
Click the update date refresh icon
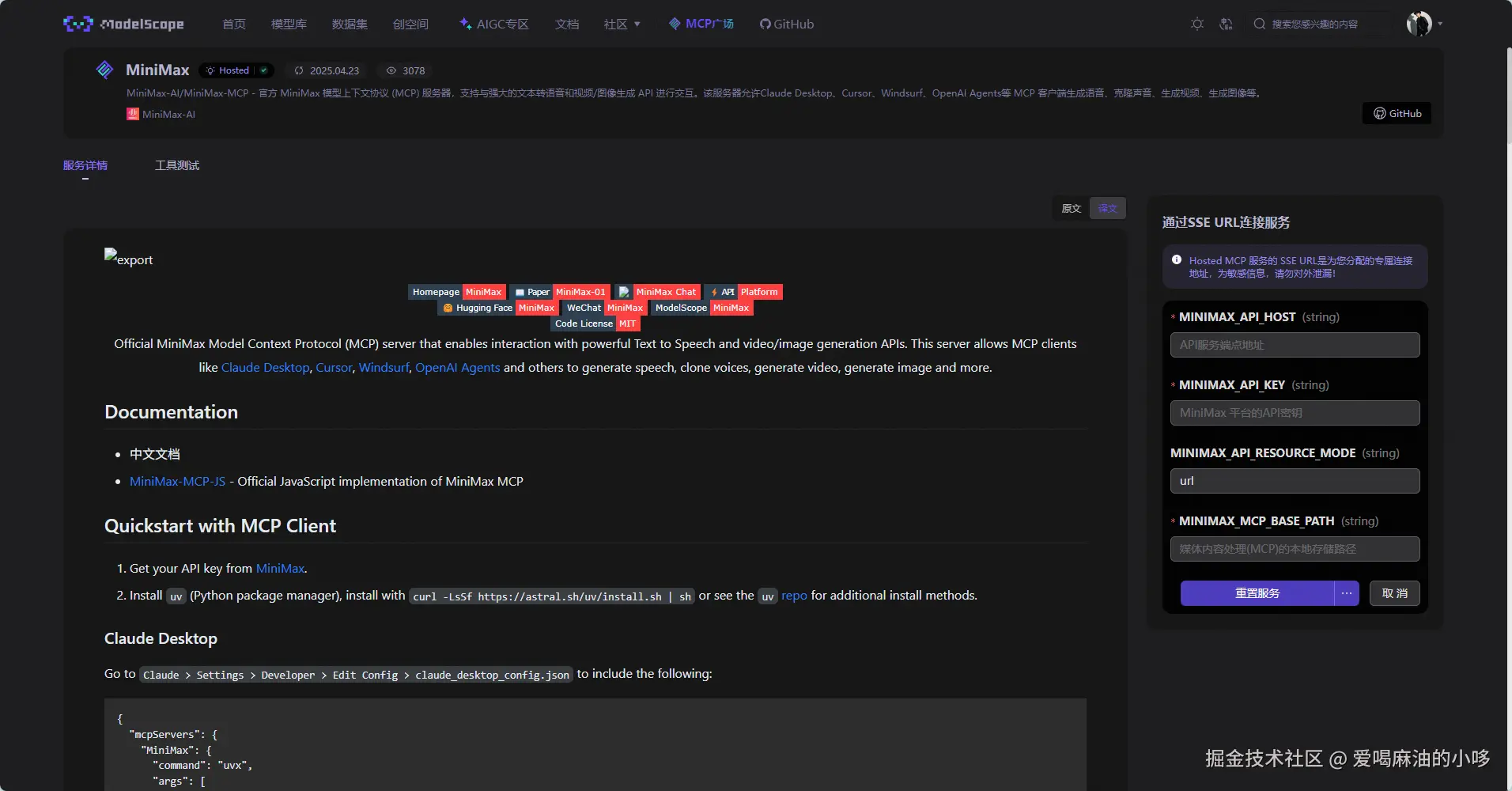299,70
